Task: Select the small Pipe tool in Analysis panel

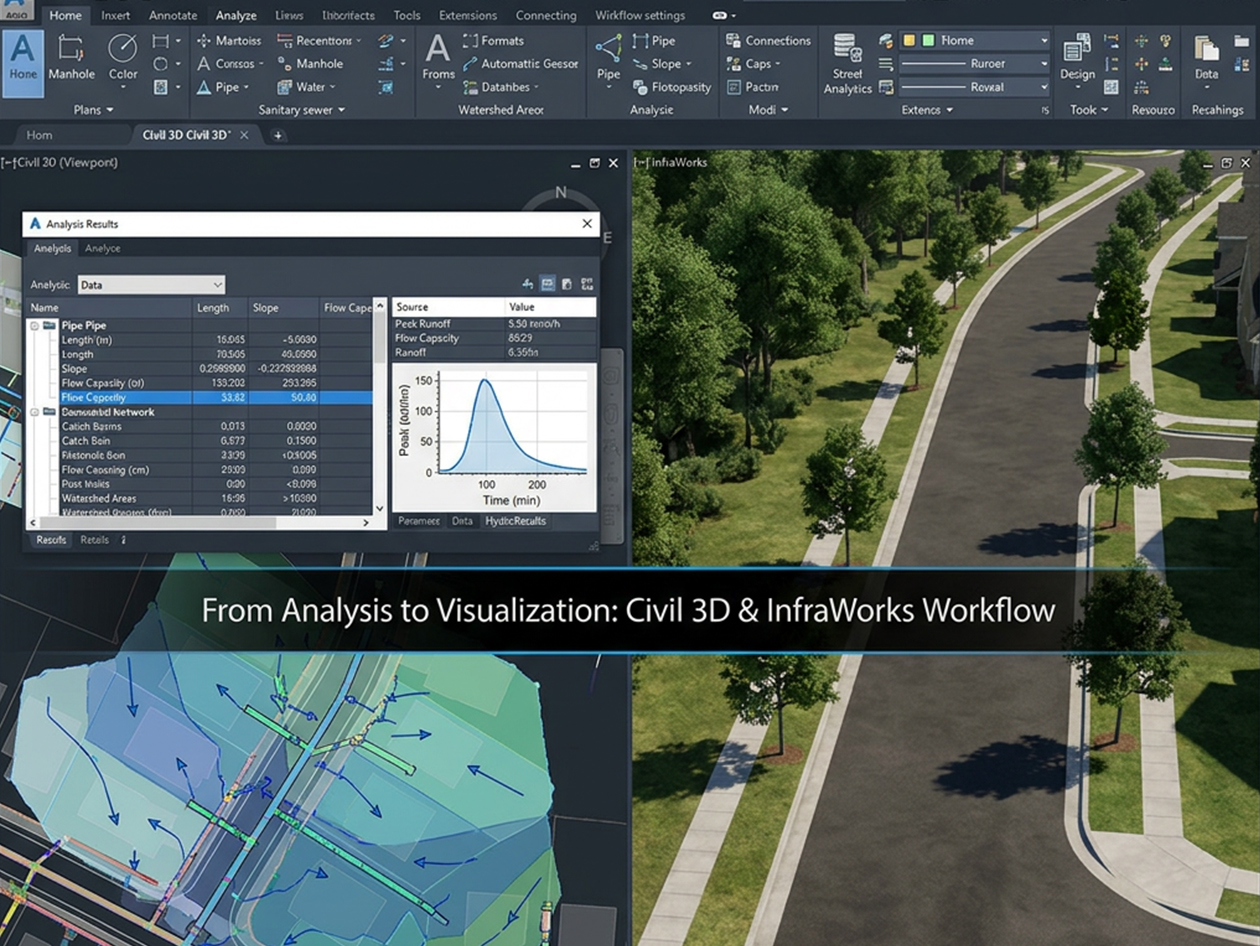Action: click(654, 41)
